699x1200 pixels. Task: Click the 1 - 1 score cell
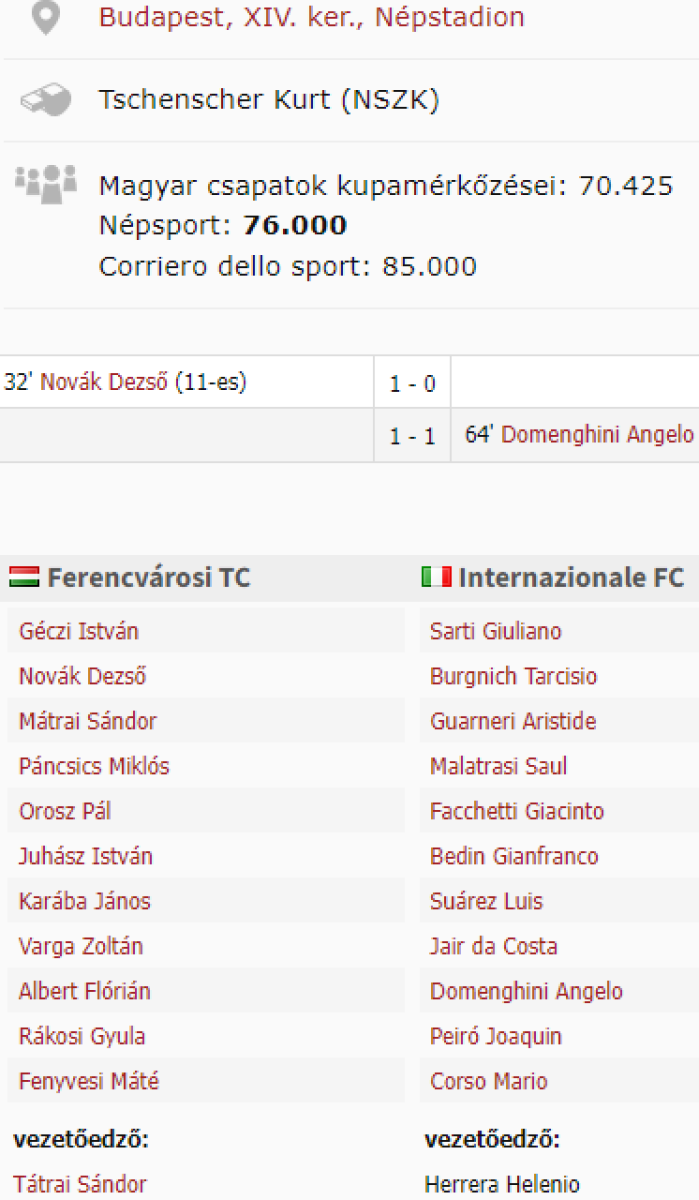tap(412, 437)
